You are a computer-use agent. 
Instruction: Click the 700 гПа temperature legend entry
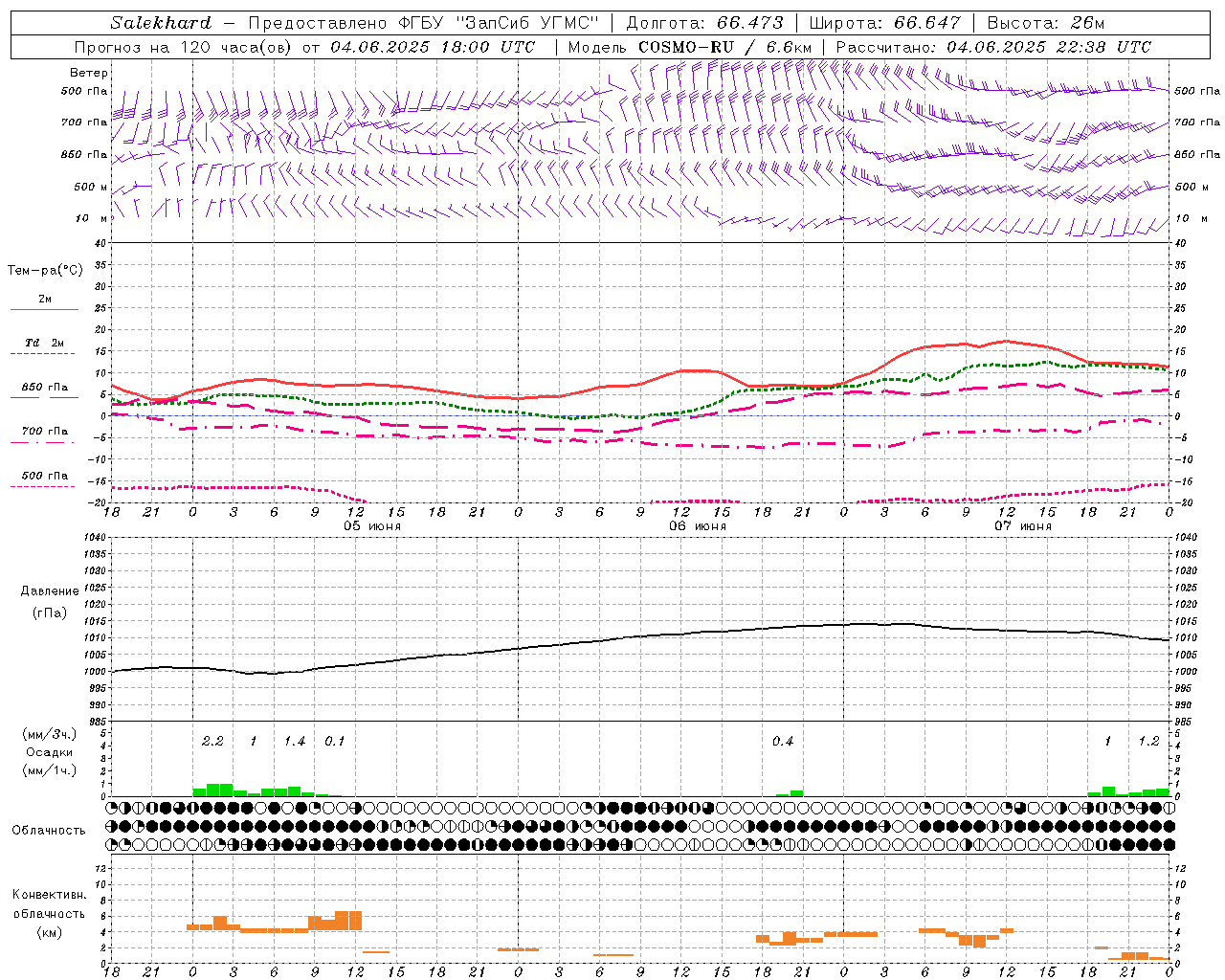coord(44,431)
